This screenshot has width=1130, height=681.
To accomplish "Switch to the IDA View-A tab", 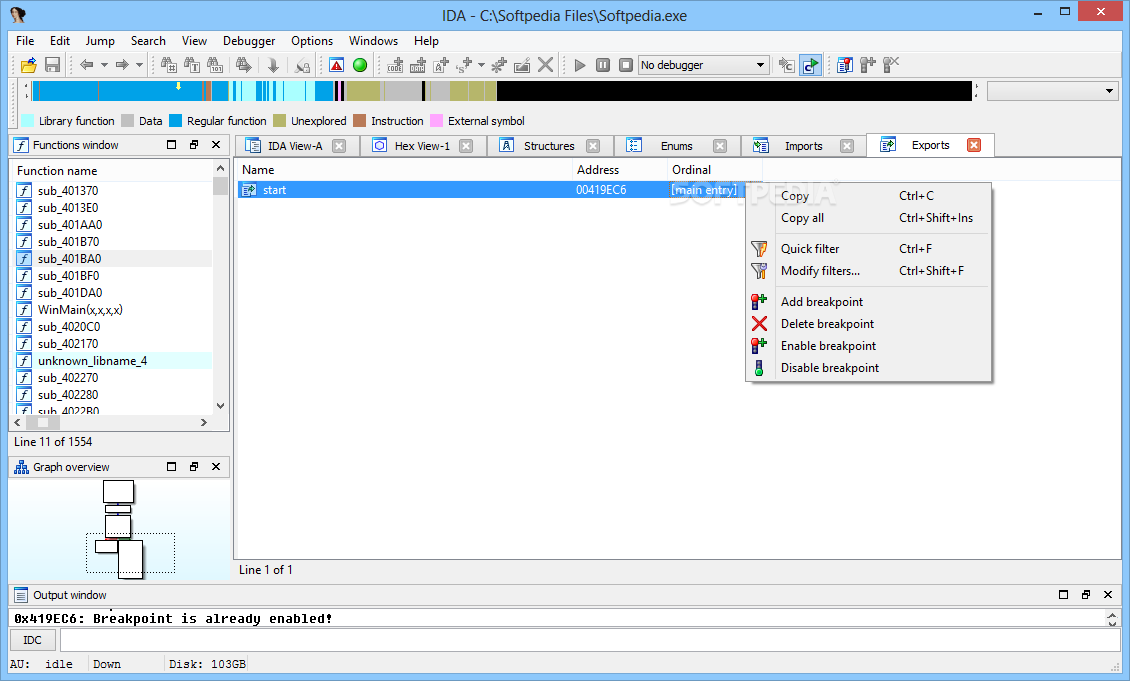I will (295, 146).
